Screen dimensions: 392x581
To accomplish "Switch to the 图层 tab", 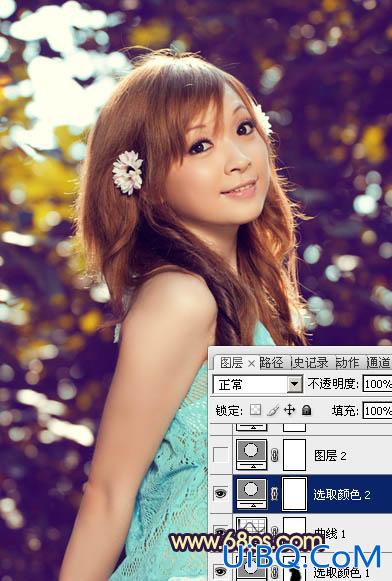I will point(232,363).
